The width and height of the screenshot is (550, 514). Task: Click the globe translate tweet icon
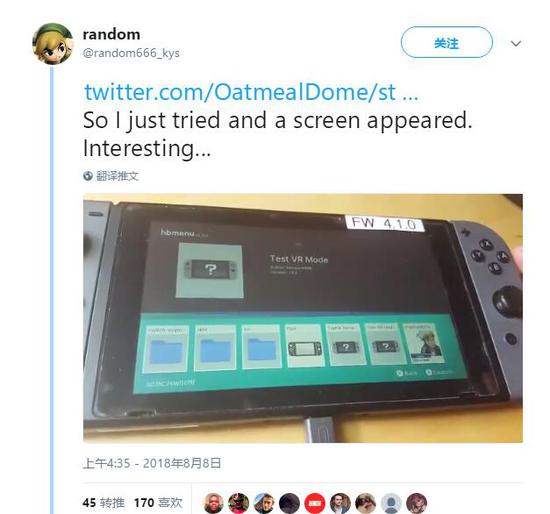88,176
